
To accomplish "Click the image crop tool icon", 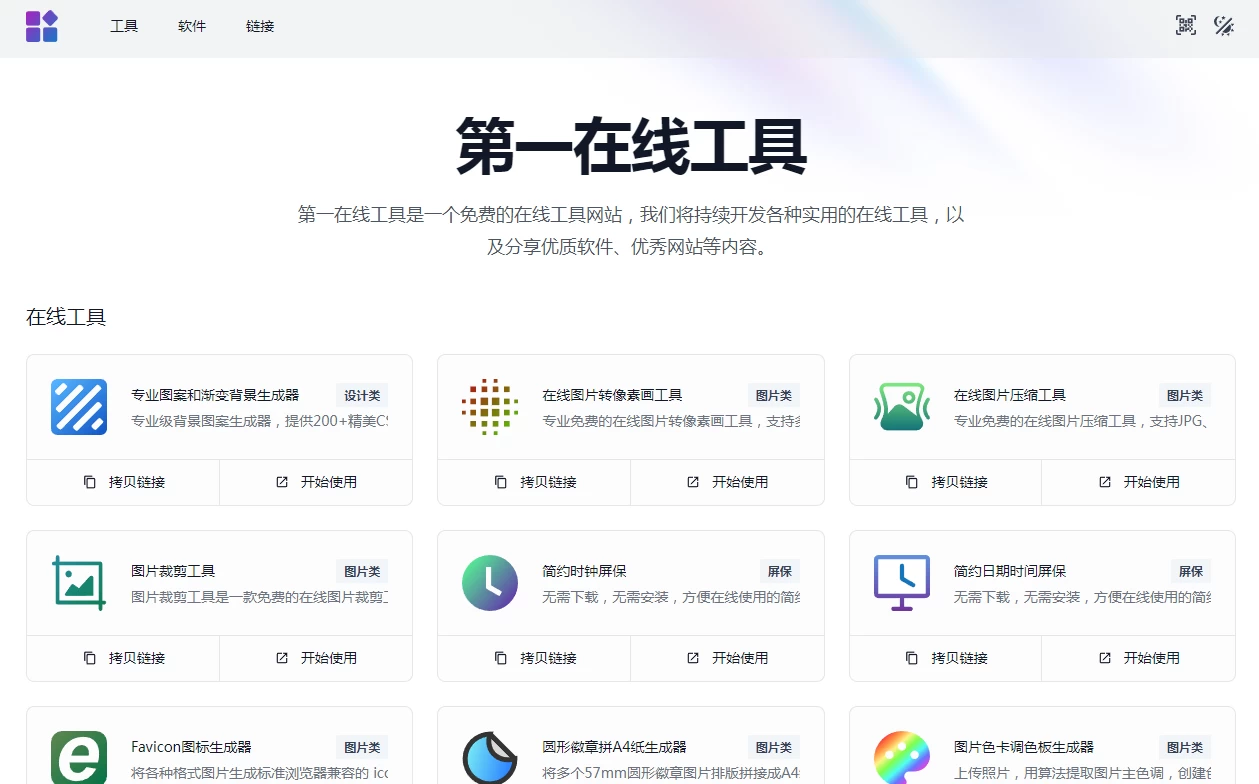I will (x=79, y=583).
